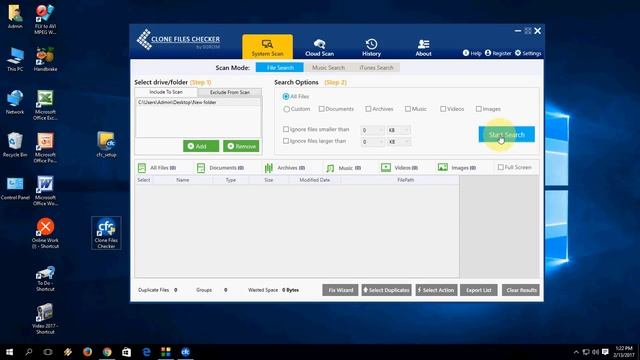640x360 pixels.
Task: Open the Windows Start menu
Action: pos(9,352)
